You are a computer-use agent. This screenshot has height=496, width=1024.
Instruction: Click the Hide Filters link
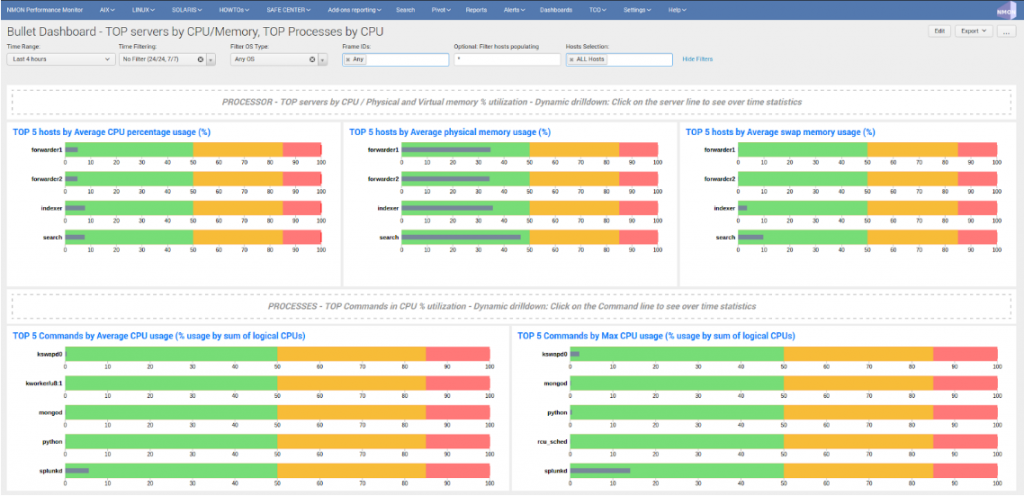697,60
